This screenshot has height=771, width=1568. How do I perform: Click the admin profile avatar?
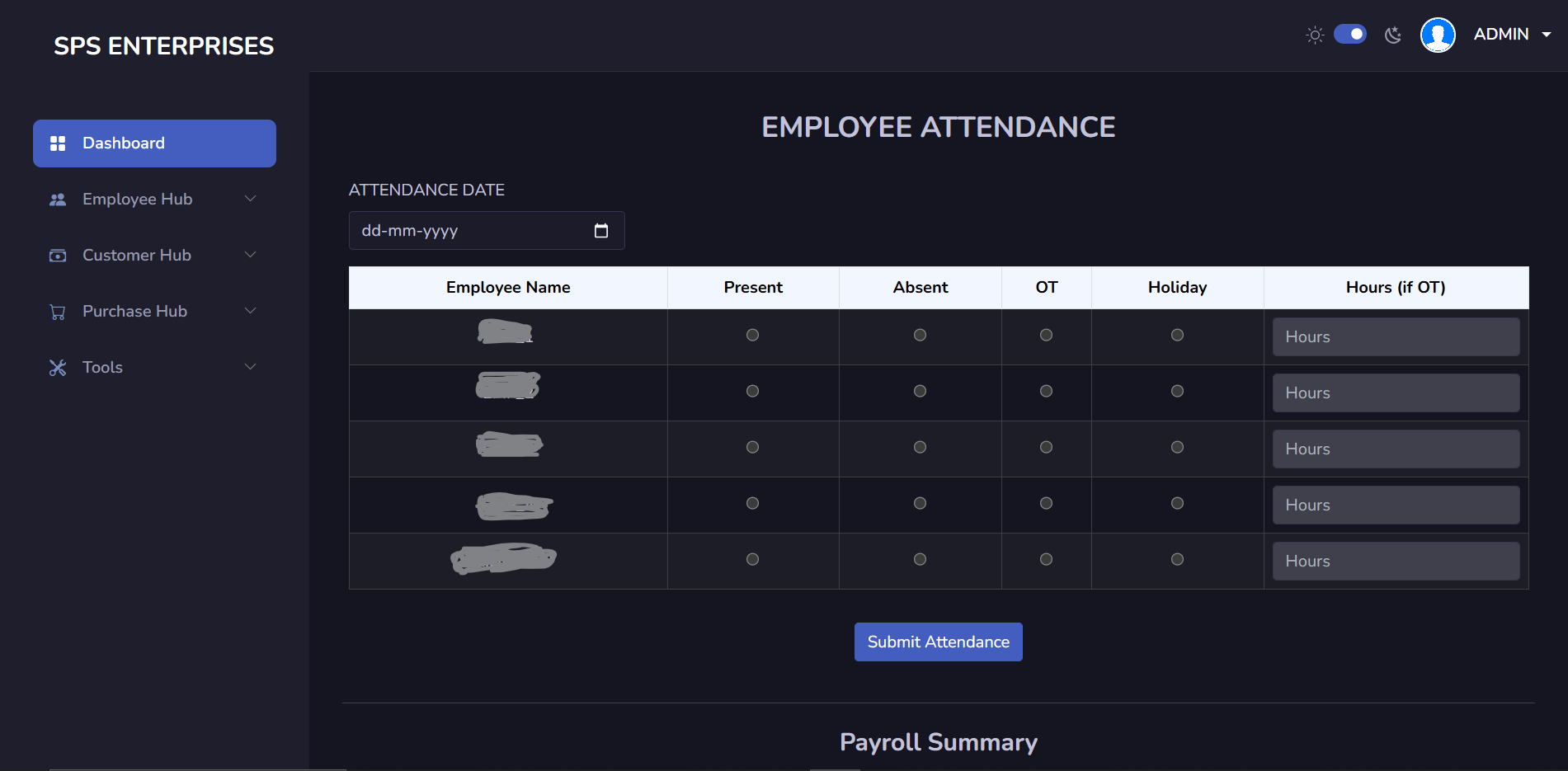tap(1438, 35)
